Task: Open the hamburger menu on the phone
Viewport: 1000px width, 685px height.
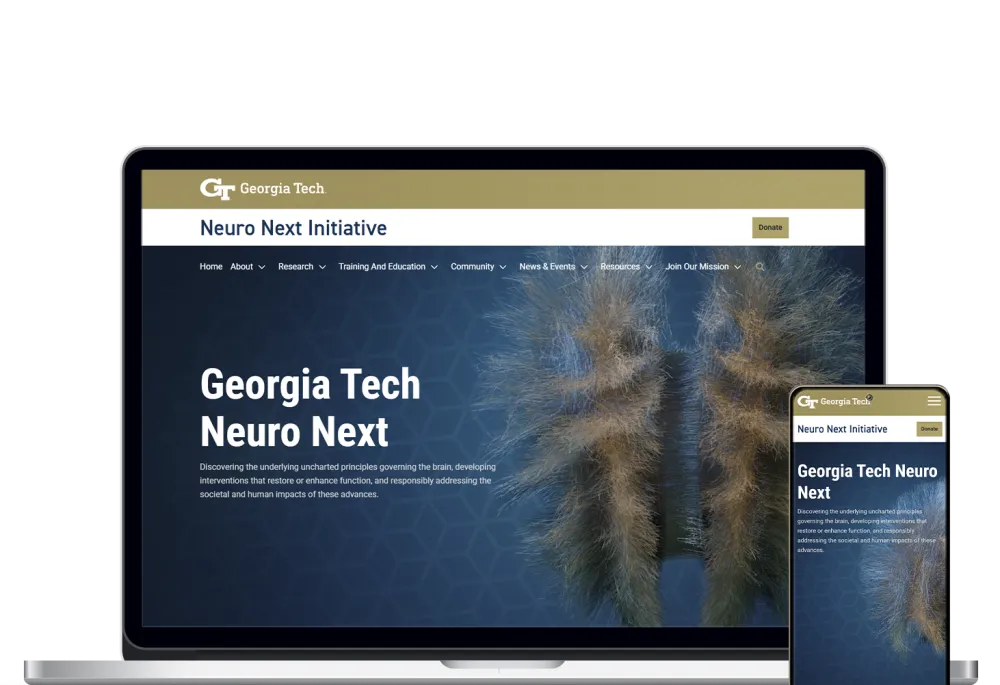Action: [934, 401]
